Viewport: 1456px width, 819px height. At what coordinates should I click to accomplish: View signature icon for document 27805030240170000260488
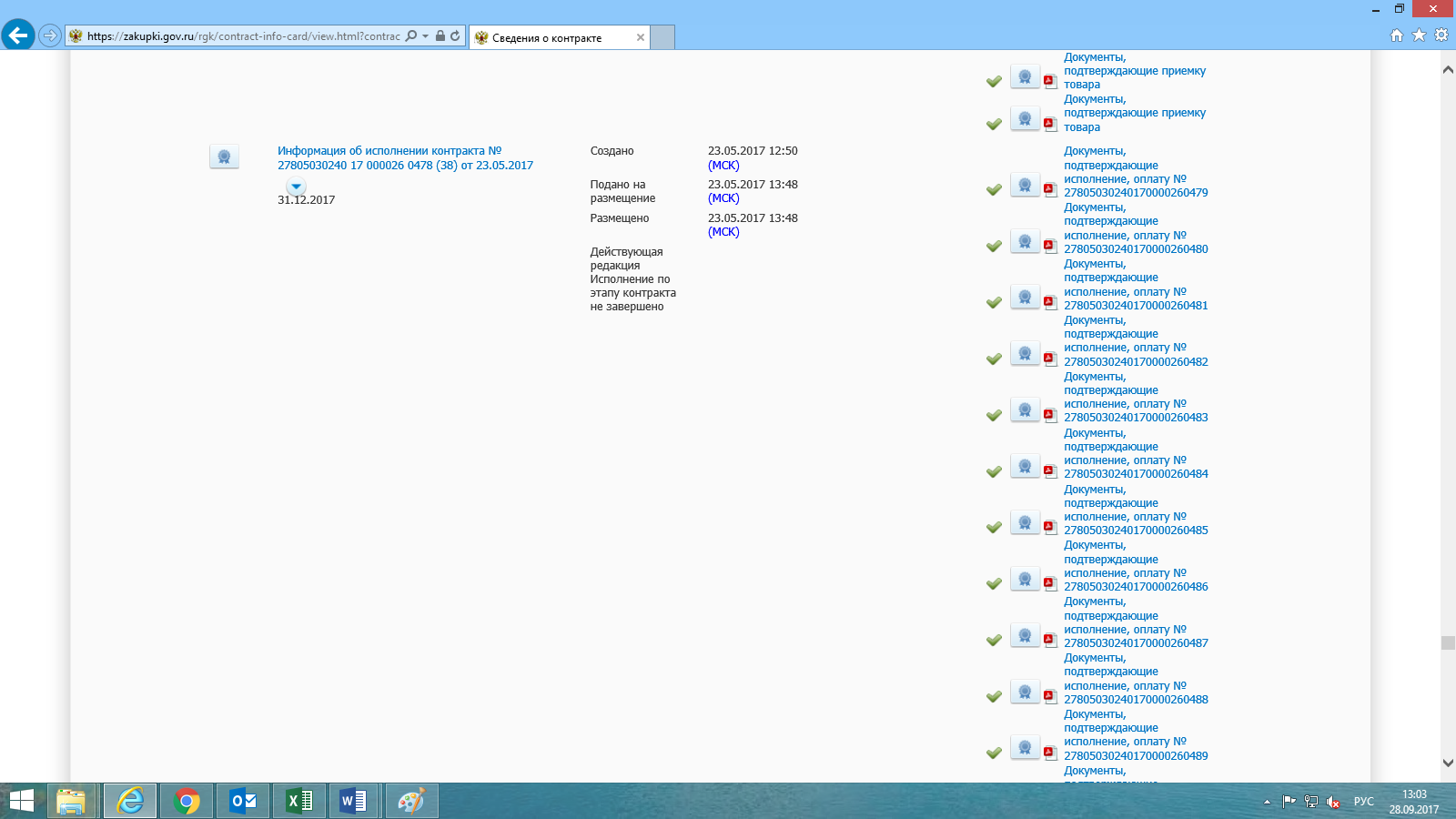tap(1025, 692)
